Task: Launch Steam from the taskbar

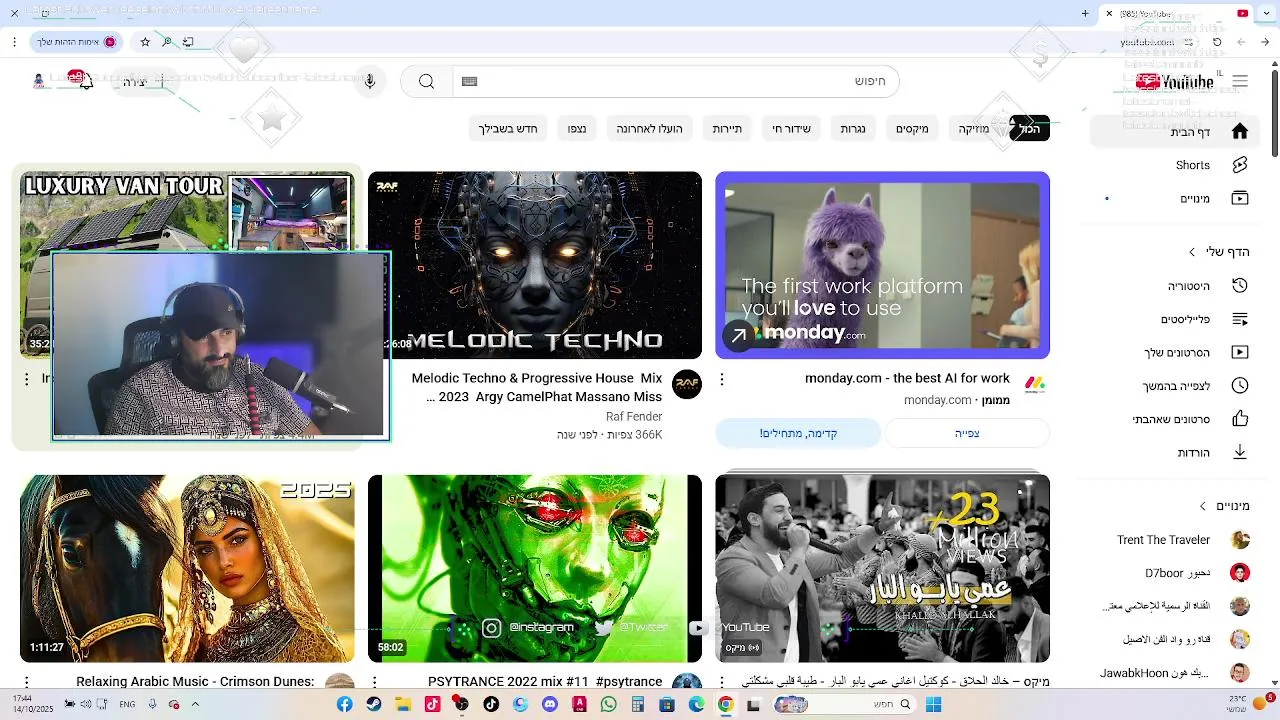Action: [x=373, y=704]
